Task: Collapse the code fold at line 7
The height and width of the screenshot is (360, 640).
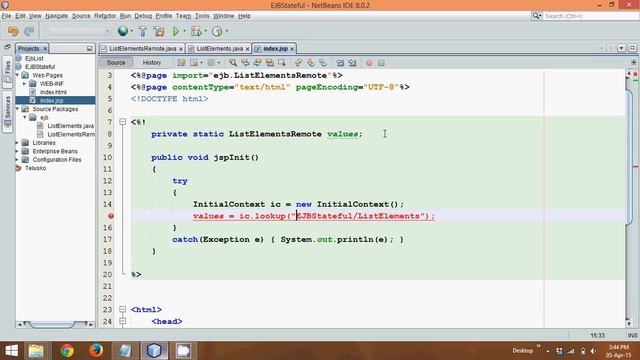Action: 122,122
